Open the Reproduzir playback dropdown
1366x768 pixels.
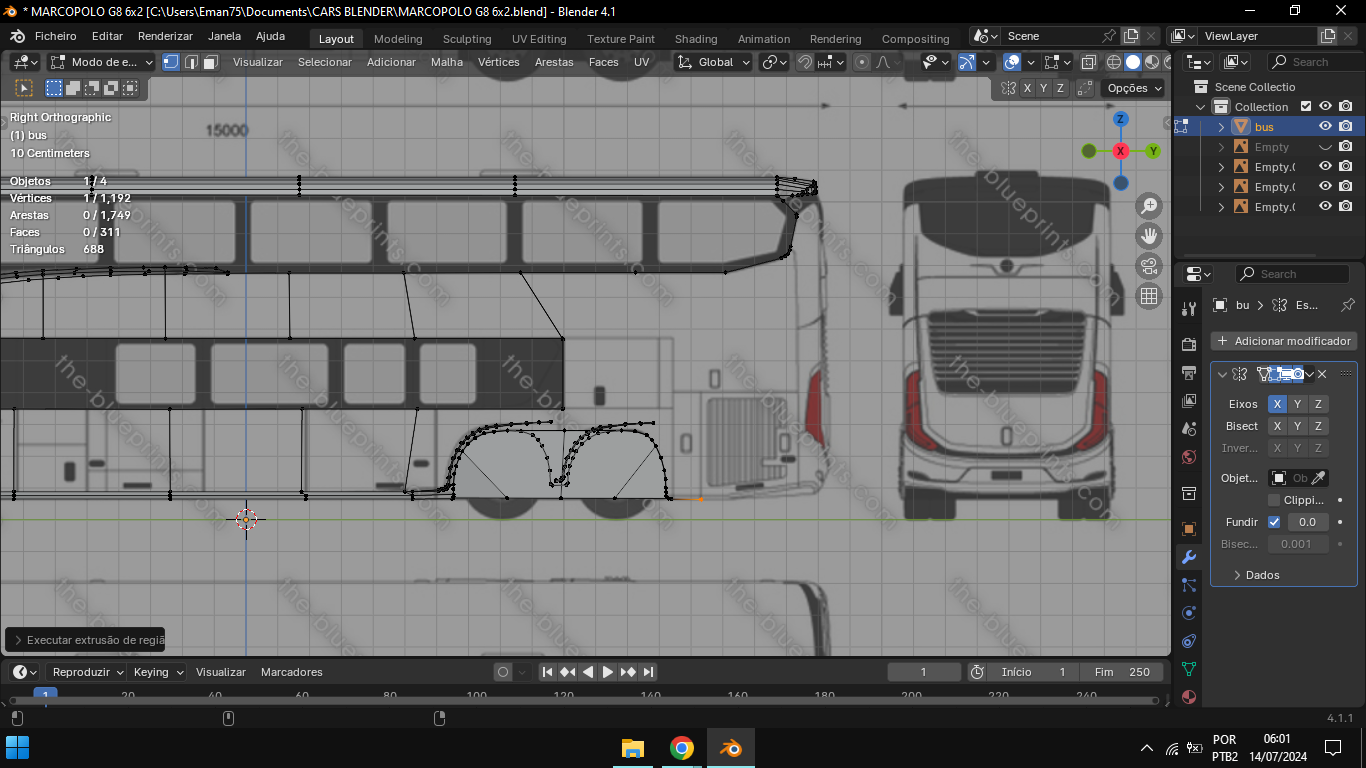pyautogui.click(x=88, y=672)
